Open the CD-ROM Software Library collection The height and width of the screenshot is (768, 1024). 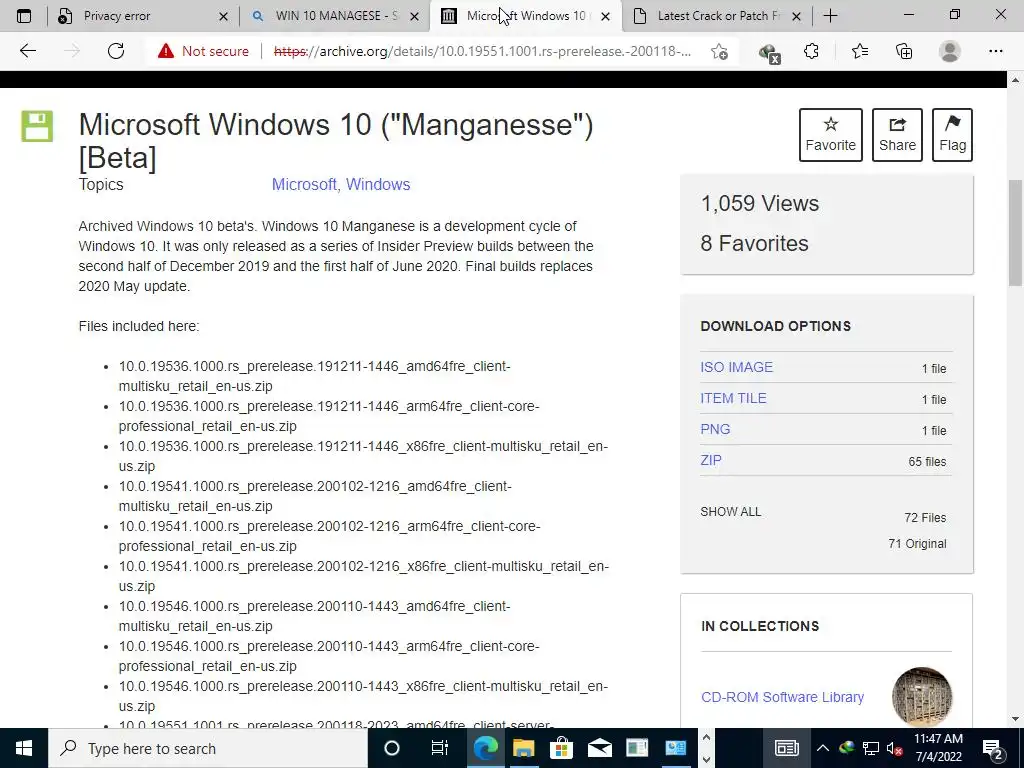(782, 697)
